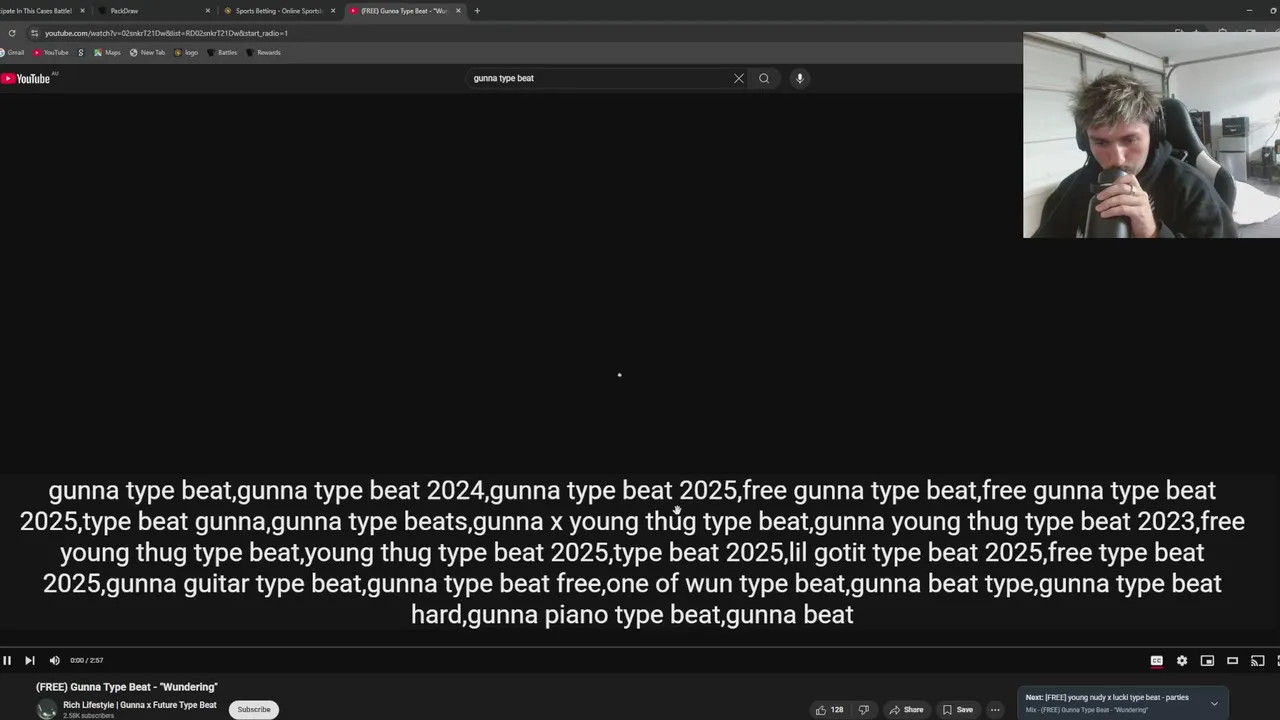Screen dimensions: 1280x720
Task: Close the Sports Betting tab
Action: (x=333, y=11)
